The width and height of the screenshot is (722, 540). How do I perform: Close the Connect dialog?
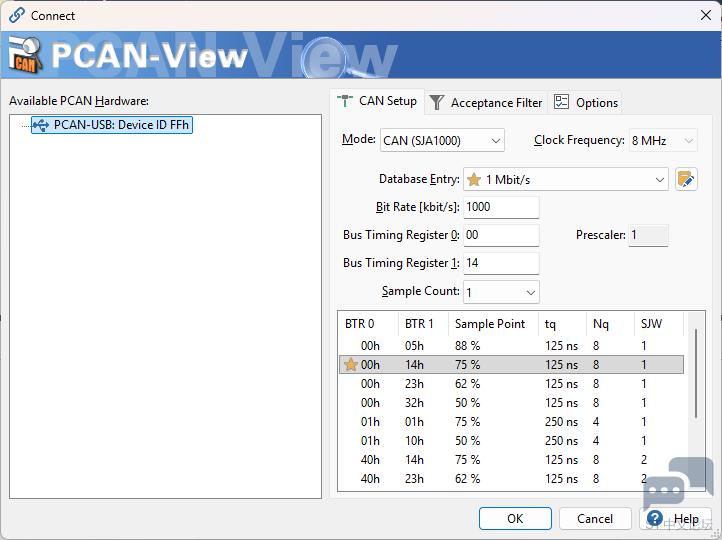[705, 15]
